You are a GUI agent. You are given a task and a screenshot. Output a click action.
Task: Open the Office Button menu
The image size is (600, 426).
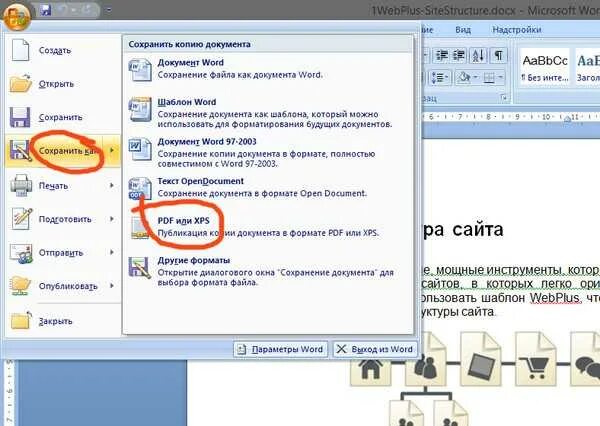point(17,16)
